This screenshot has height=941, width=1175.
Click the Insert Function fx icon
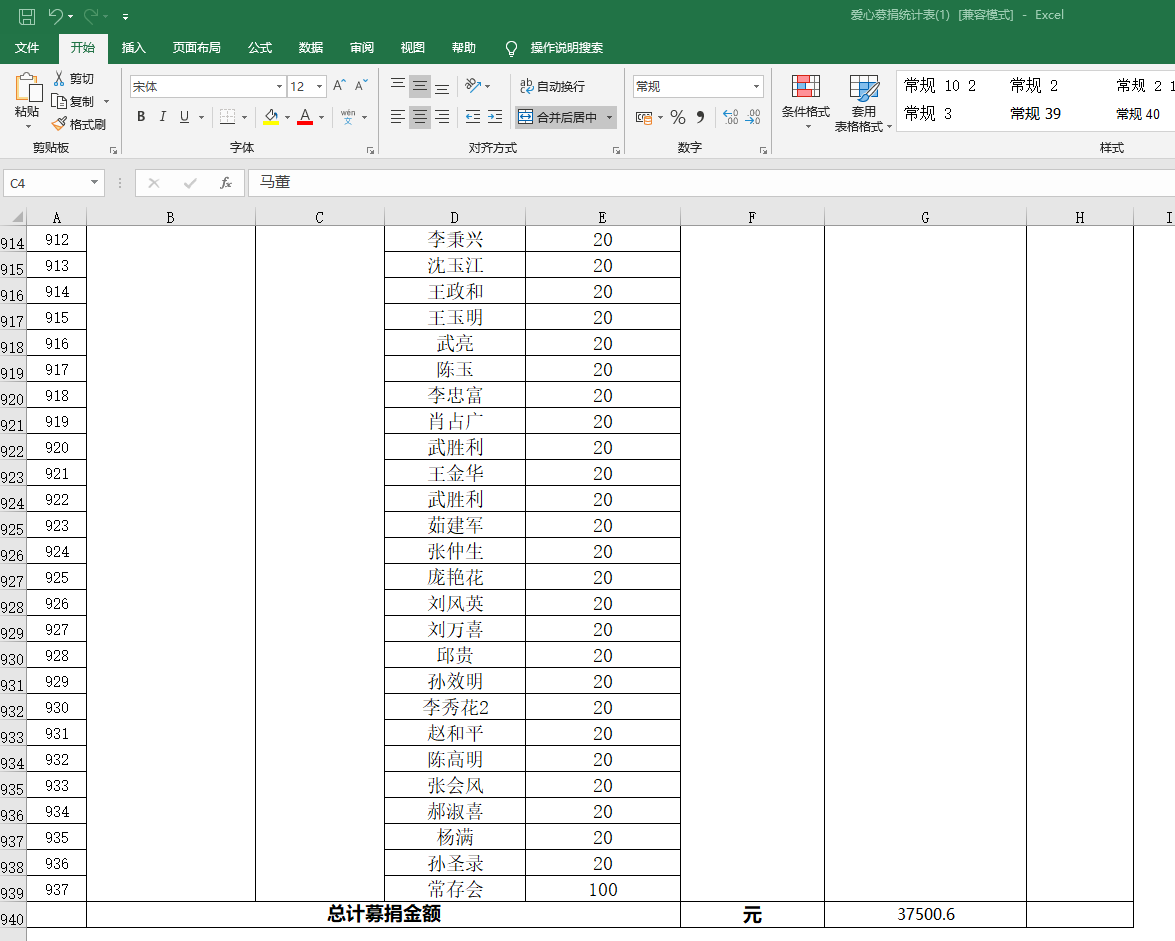[x=226, y=183]
